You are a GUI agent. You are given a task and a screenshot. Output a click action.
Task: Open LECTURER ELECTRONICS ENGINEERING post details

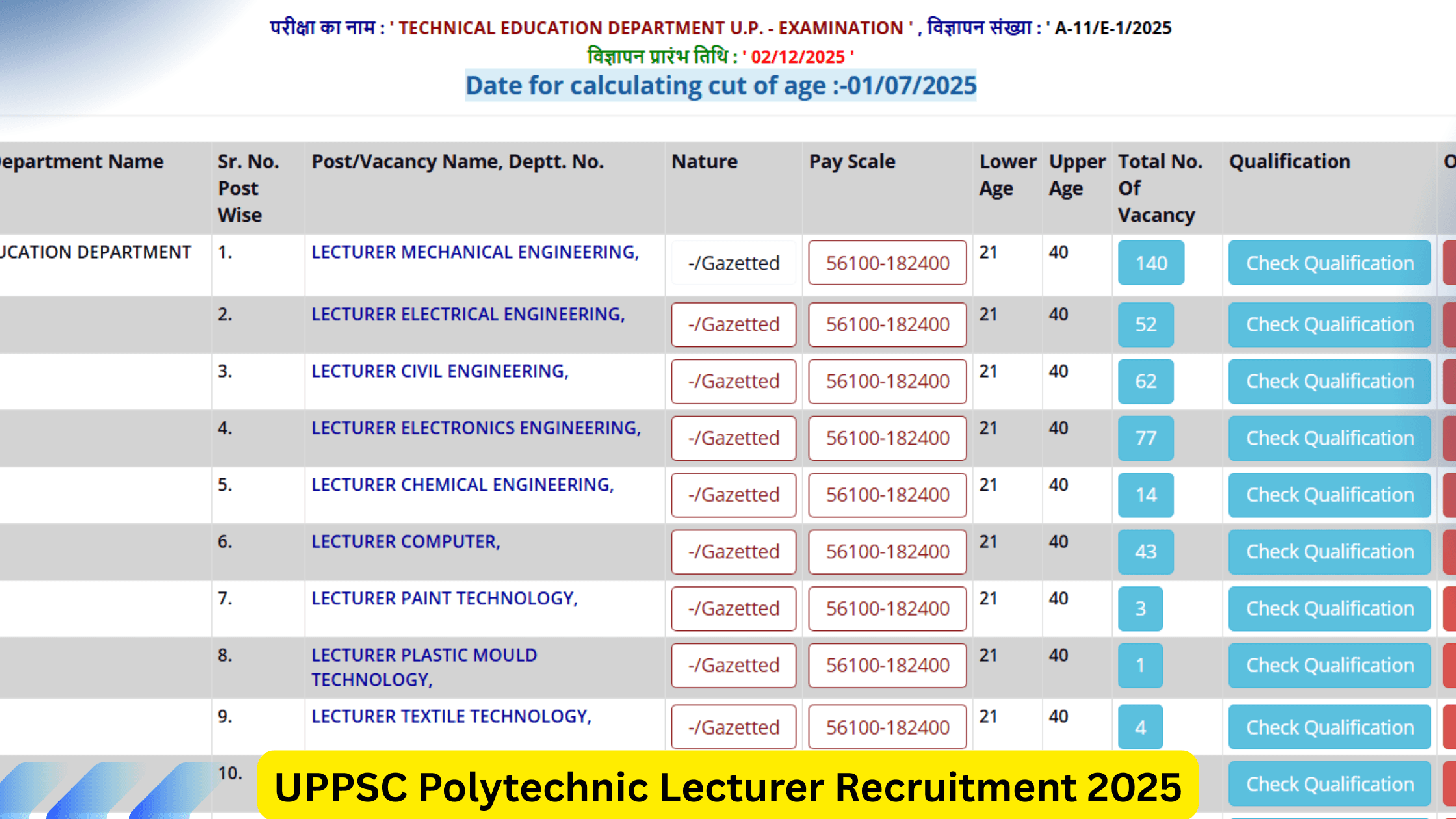click(476, 428)
